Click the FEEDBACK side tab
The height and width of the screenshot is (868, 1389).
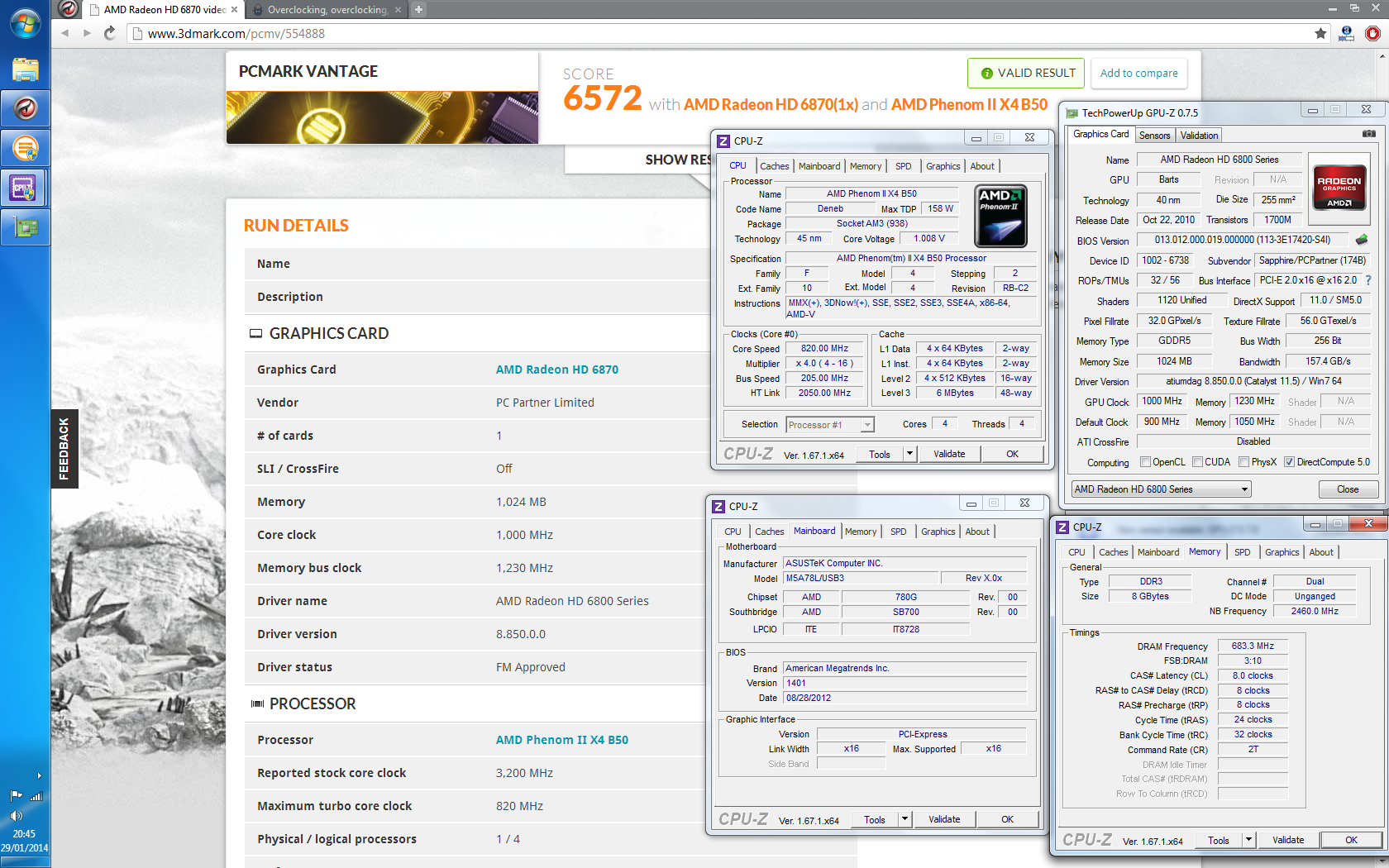click(64, 449)
